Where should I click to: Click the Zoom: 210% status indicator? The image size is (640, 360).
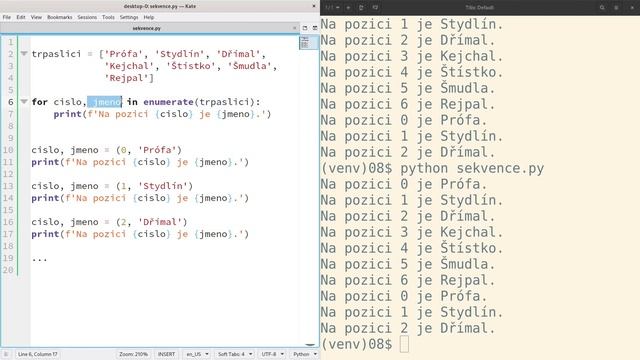coord(133,354)
